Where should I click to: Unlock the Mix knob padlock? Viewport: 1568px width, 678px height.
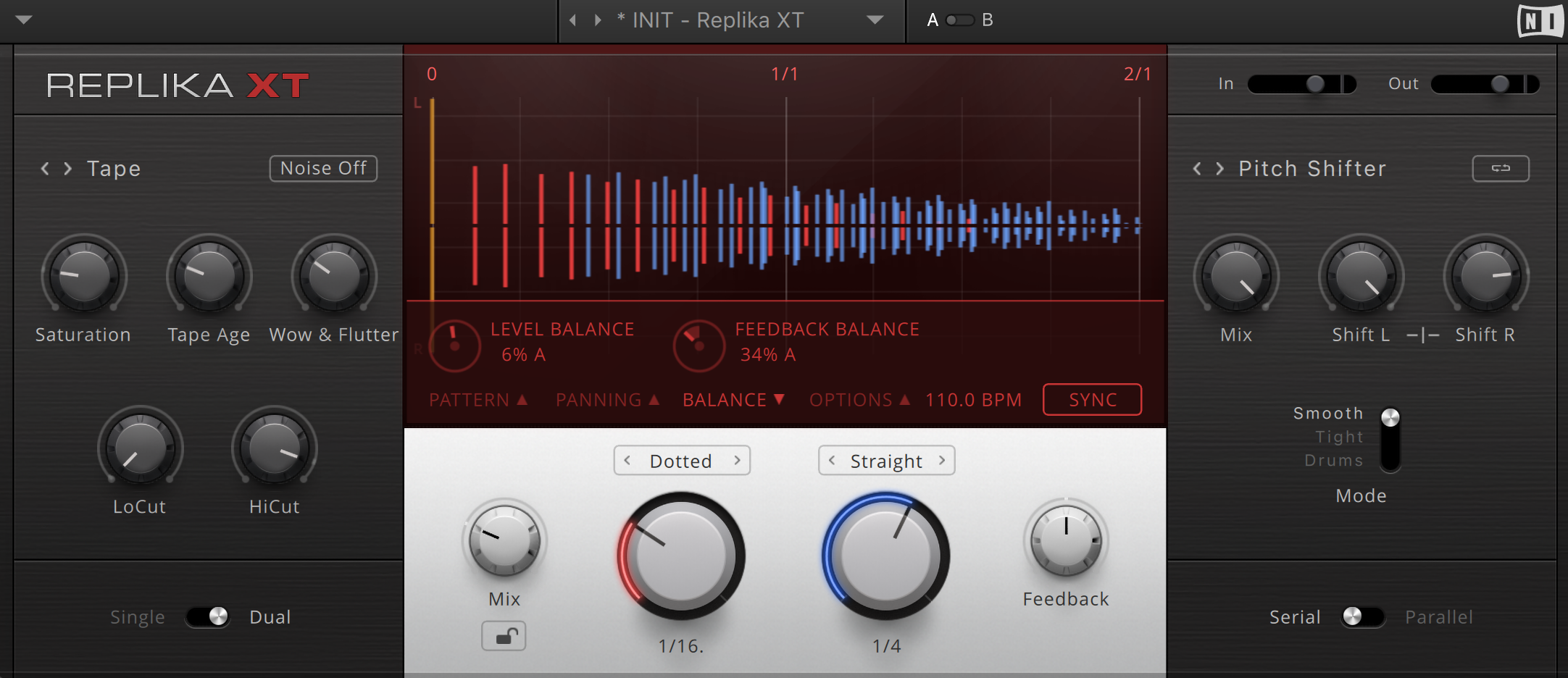[504, 636]
